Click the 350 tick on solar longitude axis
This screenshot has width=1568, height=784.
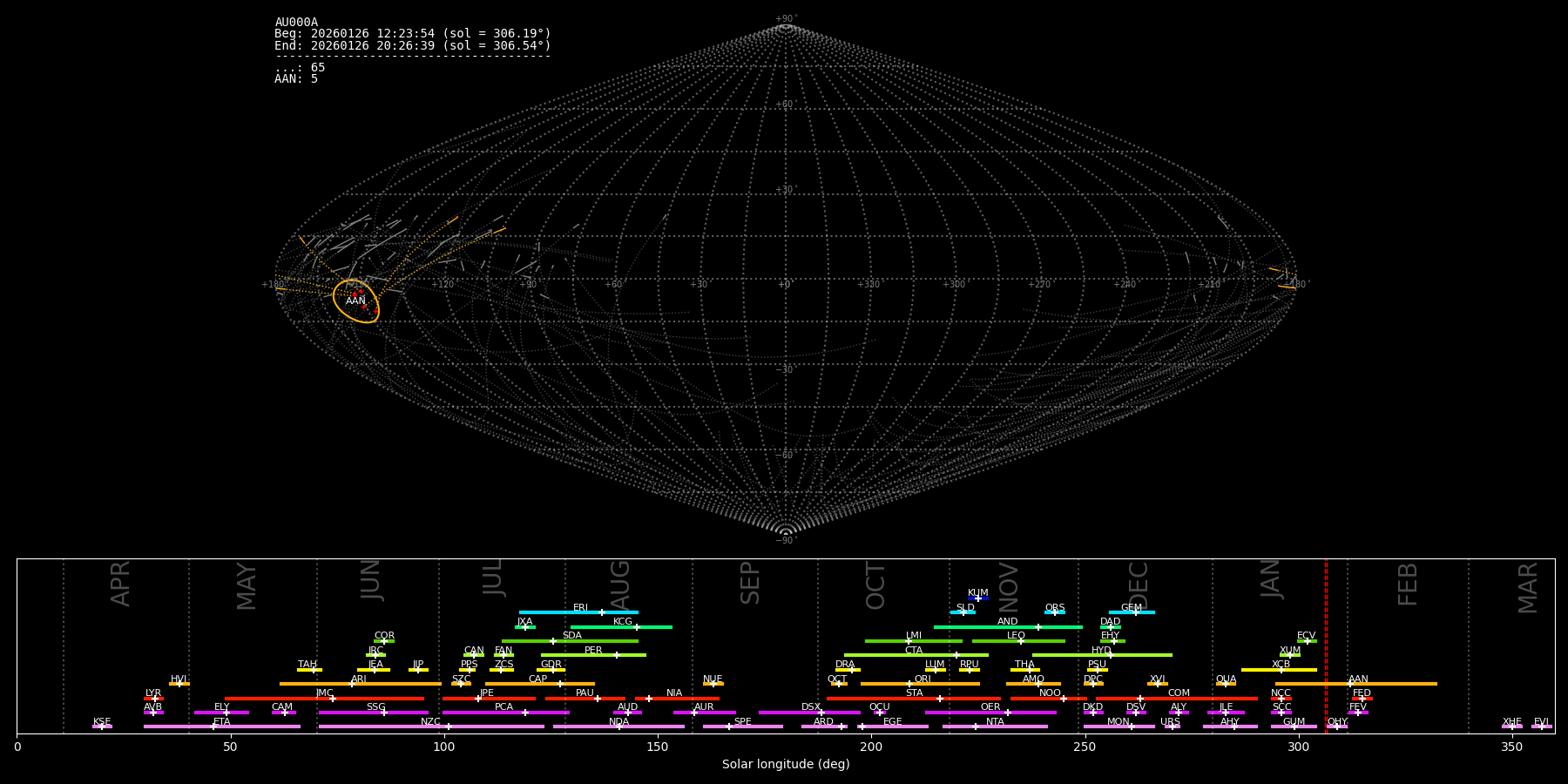(1512, 747)
